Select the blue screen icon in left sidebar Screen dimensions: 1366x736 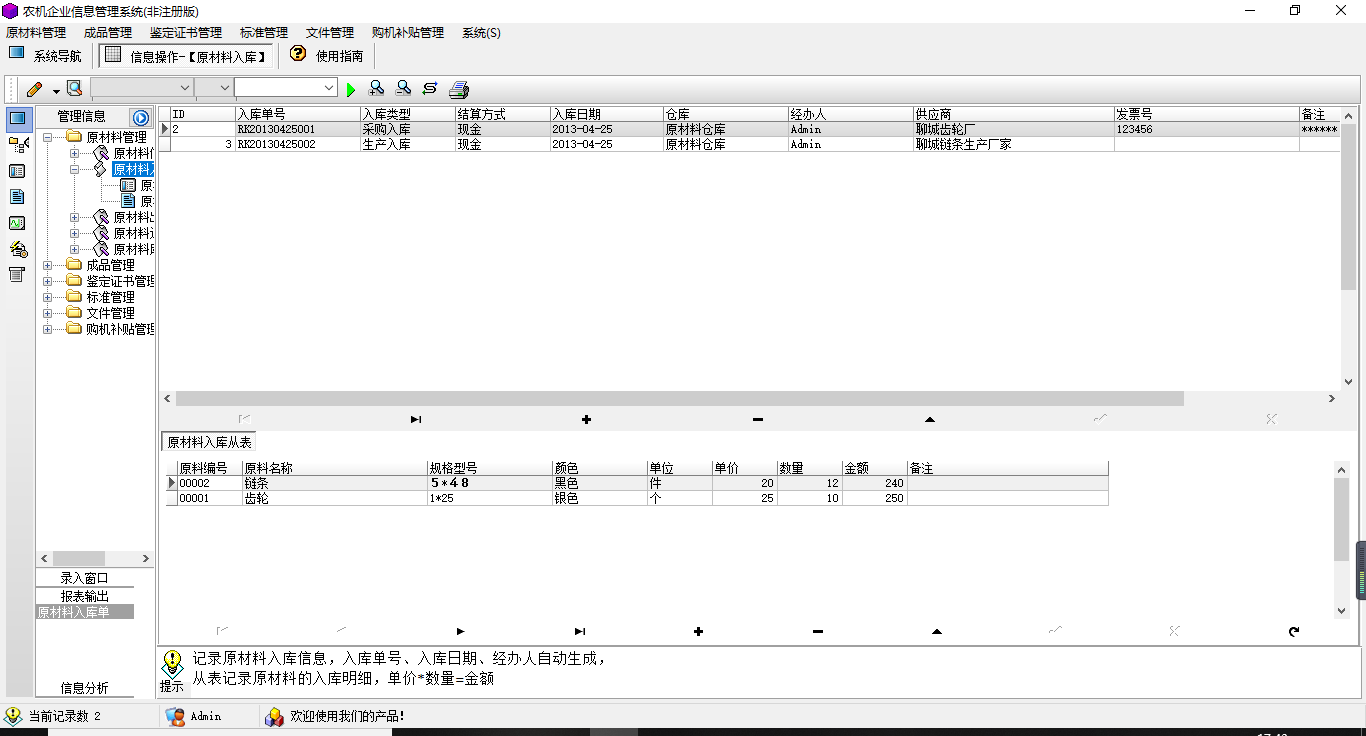pyautogui.click(x=17, y=119)
